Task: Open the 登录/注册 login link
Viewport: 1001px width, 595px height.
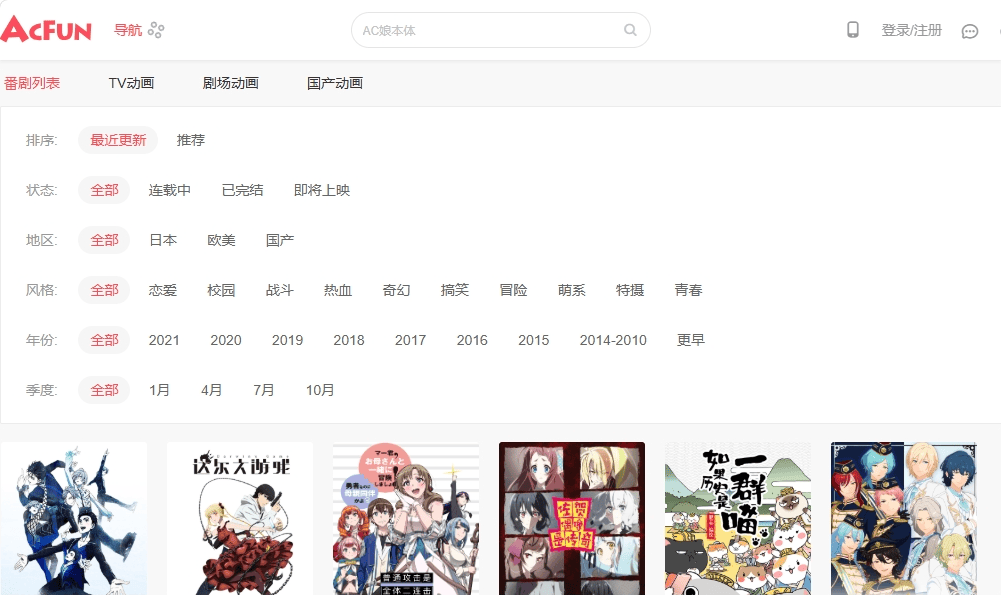Action: click(911, 30)
